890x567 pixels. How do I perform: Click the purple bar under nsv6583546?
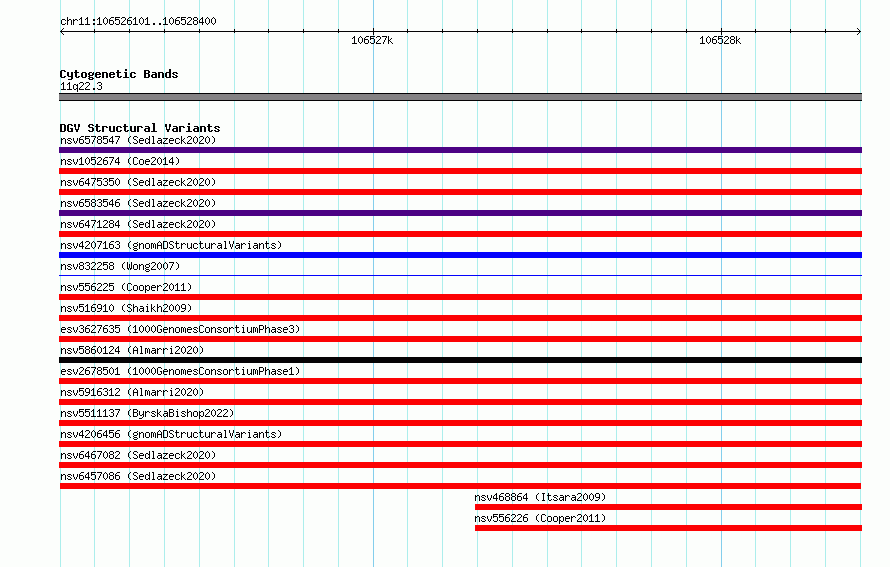click(x=460, y=213)
